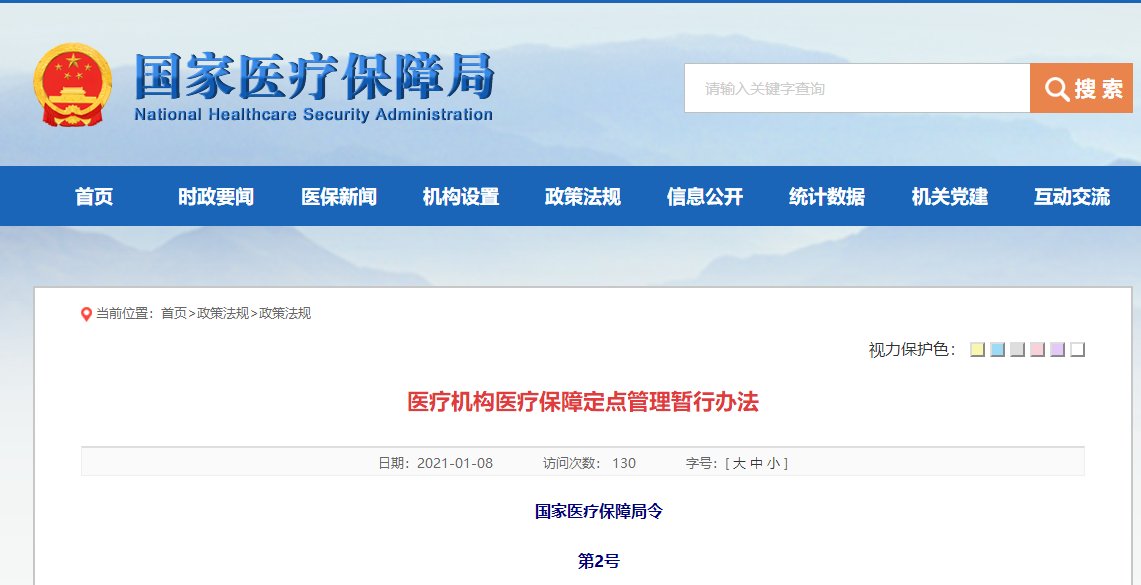Open the 机构设置 navigation item

point(461,196)
